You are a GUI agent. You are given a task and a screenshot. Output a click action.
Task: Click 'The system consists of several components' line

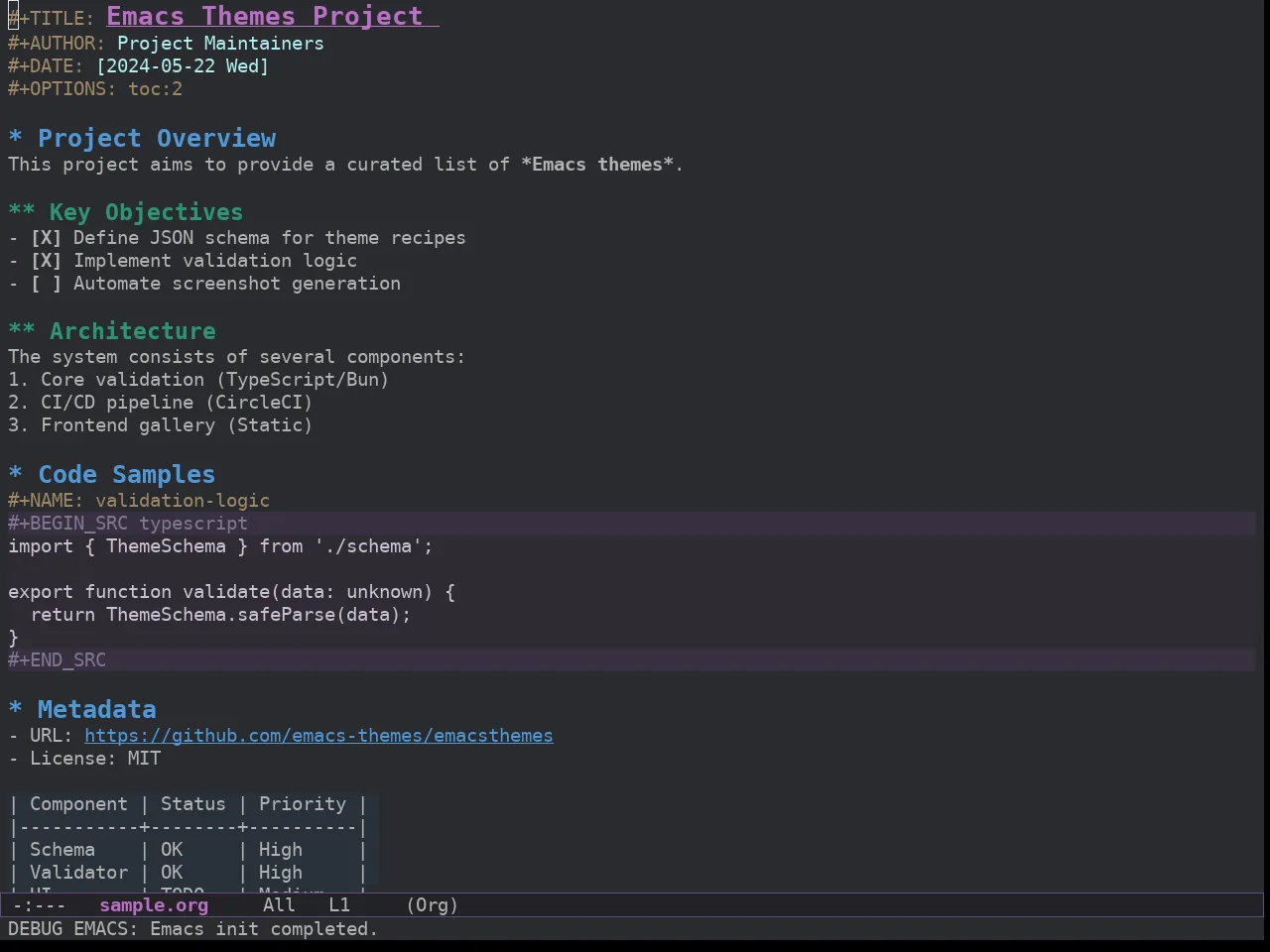[x=236, y=357]
